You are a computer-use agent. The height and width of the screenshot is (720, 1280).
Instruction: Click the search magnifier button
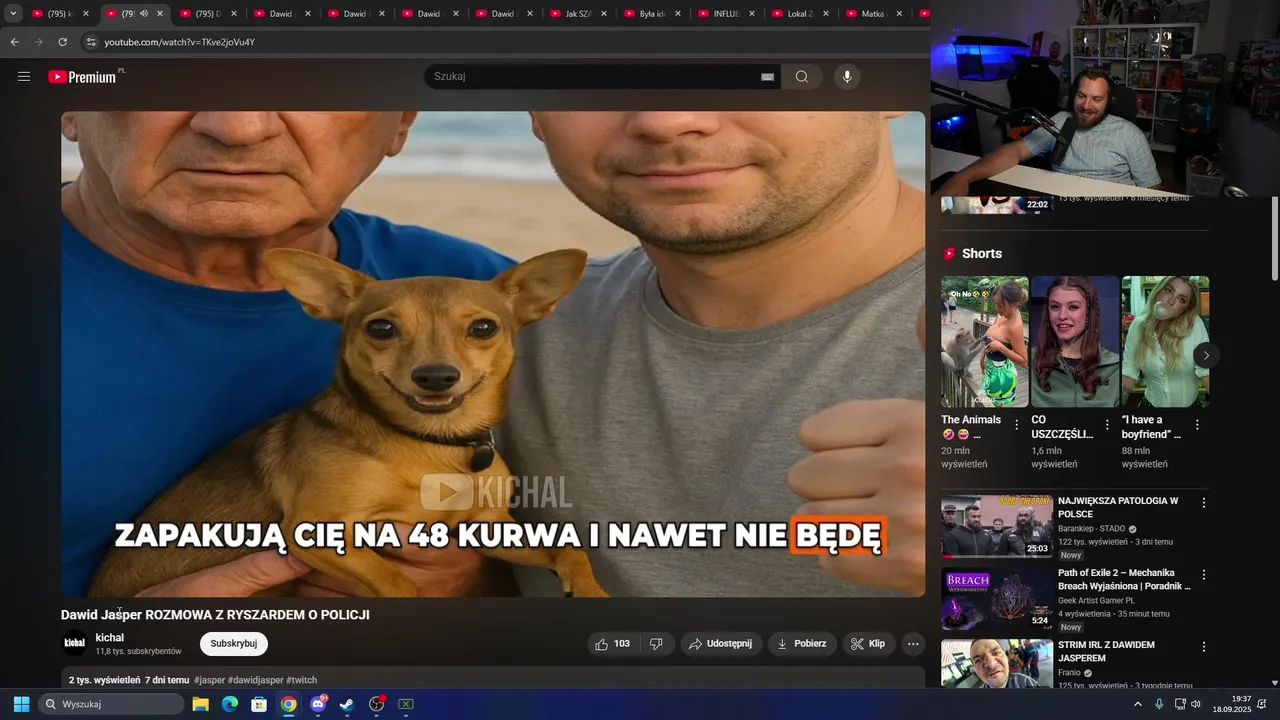pos(802,76)
